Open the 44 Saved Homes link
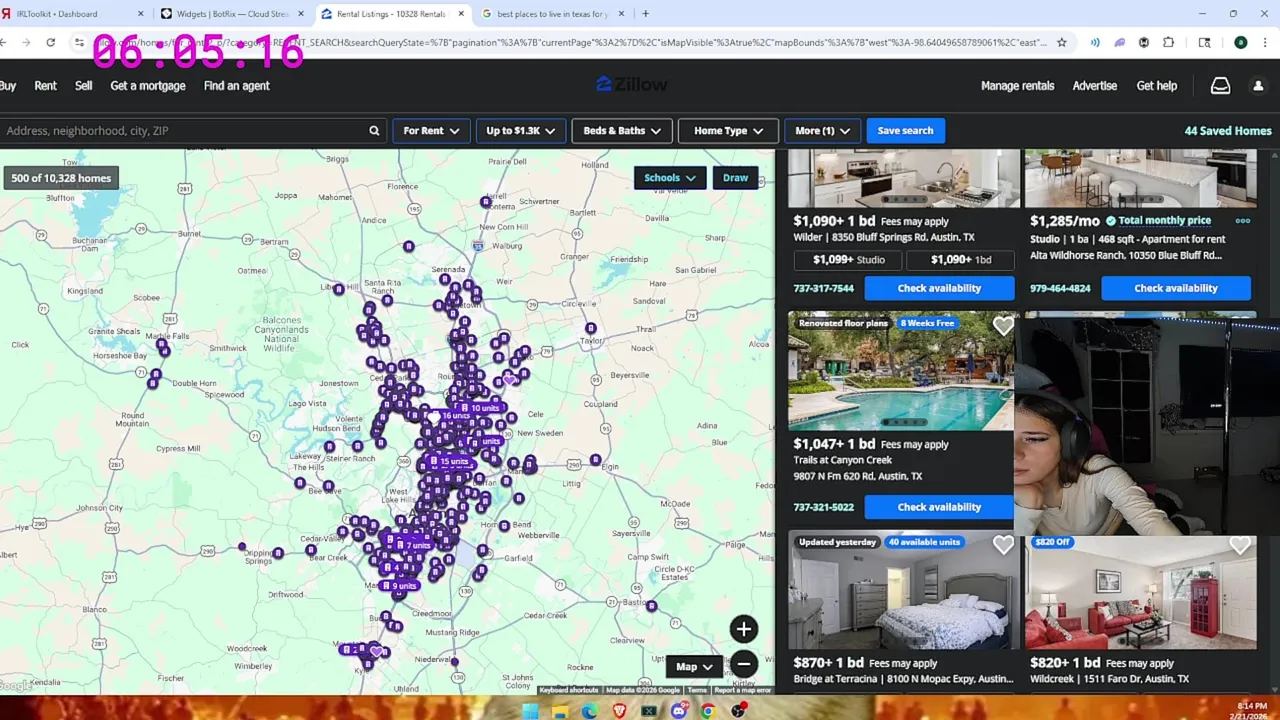Viewport: 1280px width, 720px height. (1228, 131)
